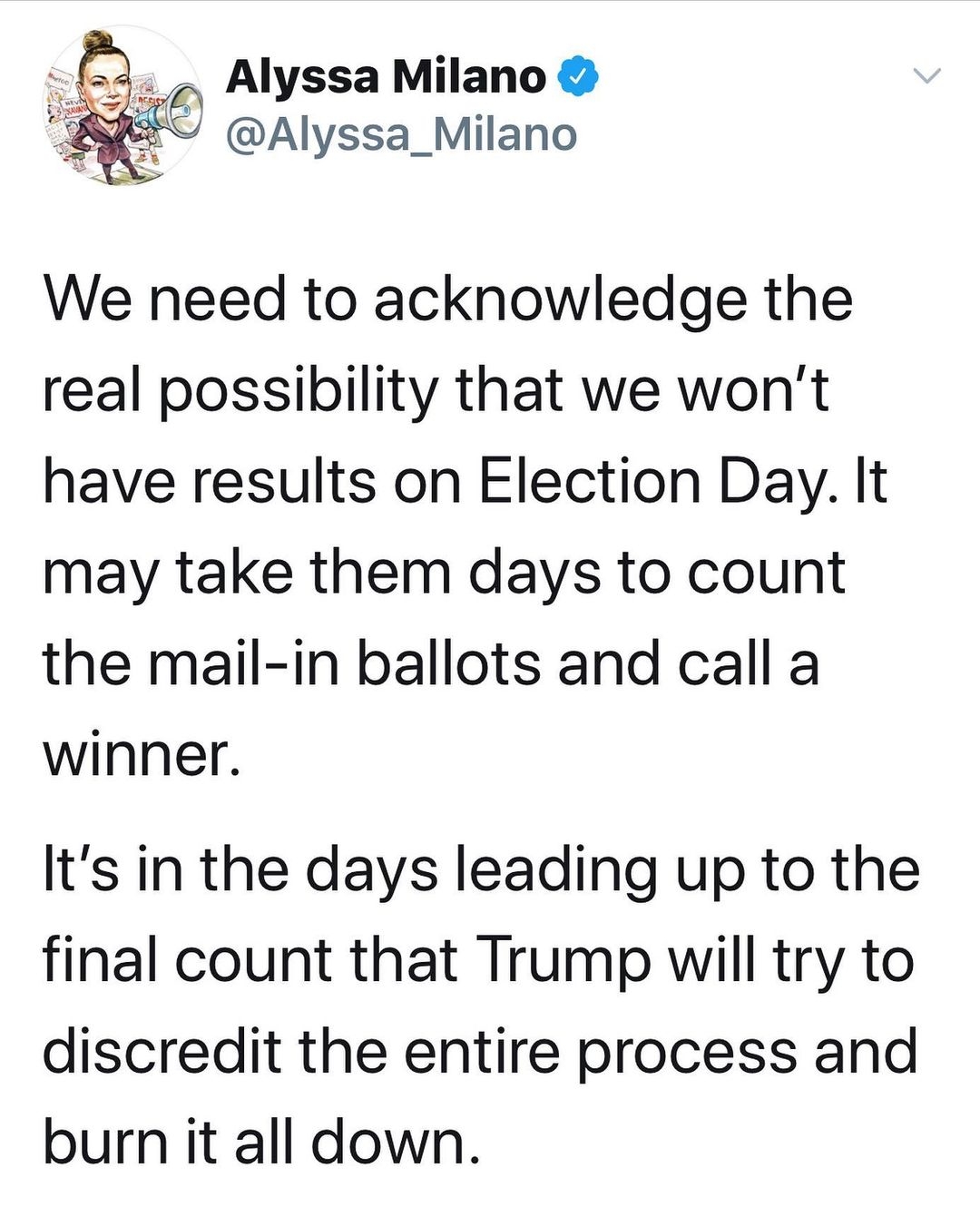Open the @Alyssa_Milano handle link
Screen dimensions: 980x1207
pos(401,134)
